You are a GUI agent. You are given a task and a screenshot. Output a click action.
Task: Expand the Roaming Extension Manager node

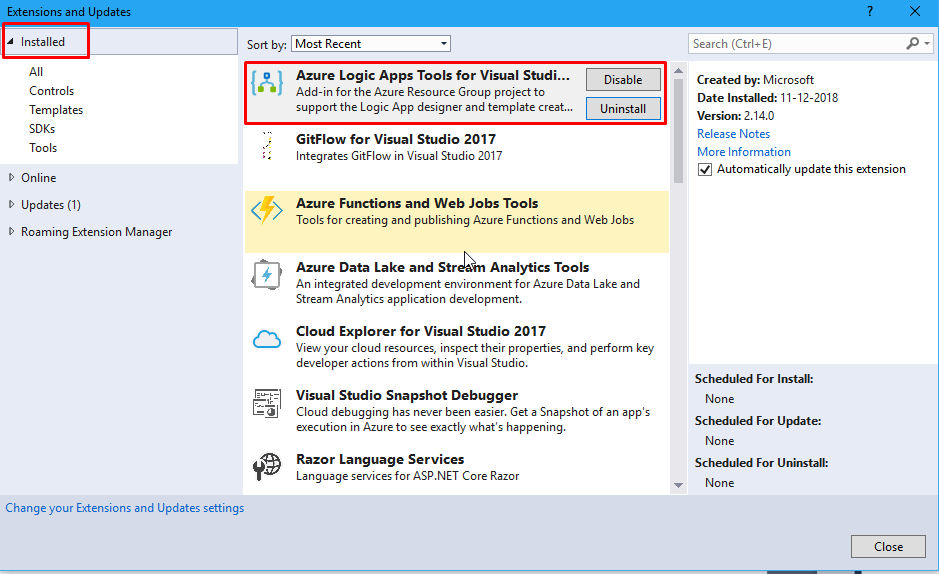[x=11, y=231]
